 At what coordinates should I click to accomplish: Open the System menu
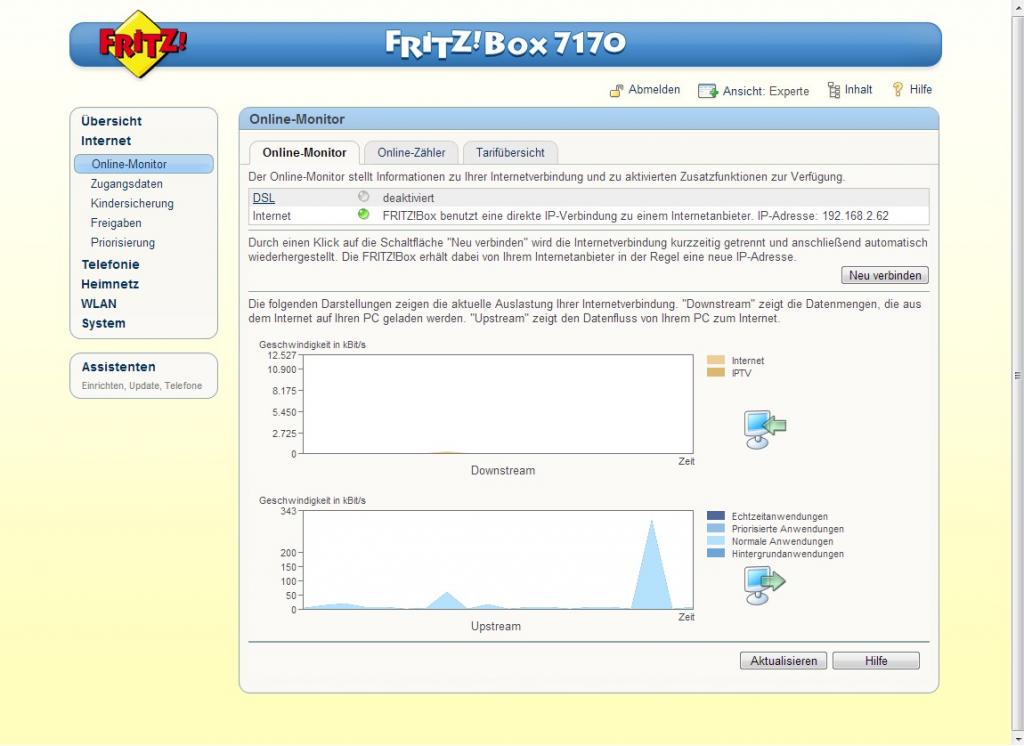[x=103, y=323]
